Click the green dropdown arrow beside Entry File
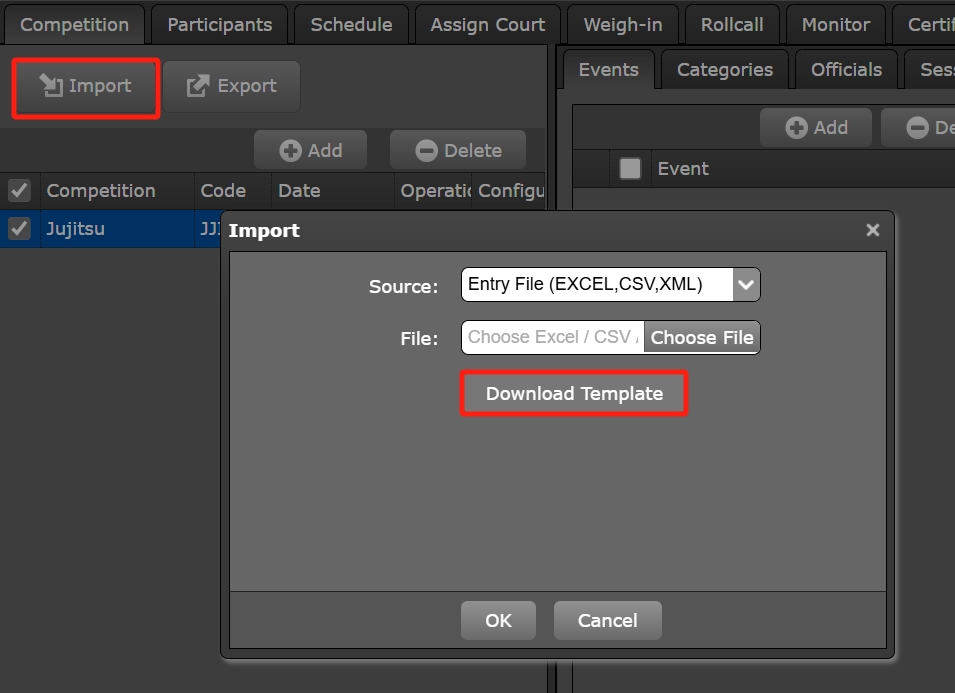Viewport: 955px width, 693px height. point(745,284)
